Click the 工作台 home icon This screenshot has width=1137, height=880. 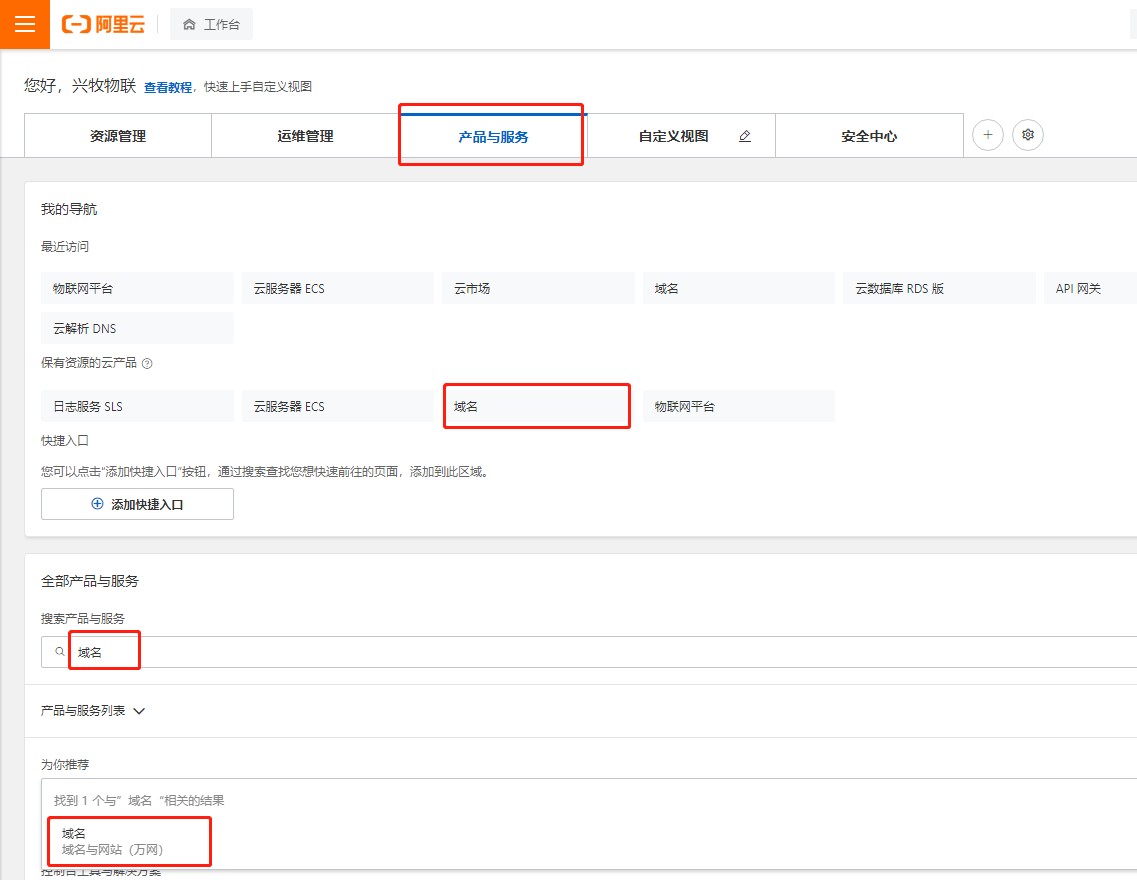tap(189, 25)
